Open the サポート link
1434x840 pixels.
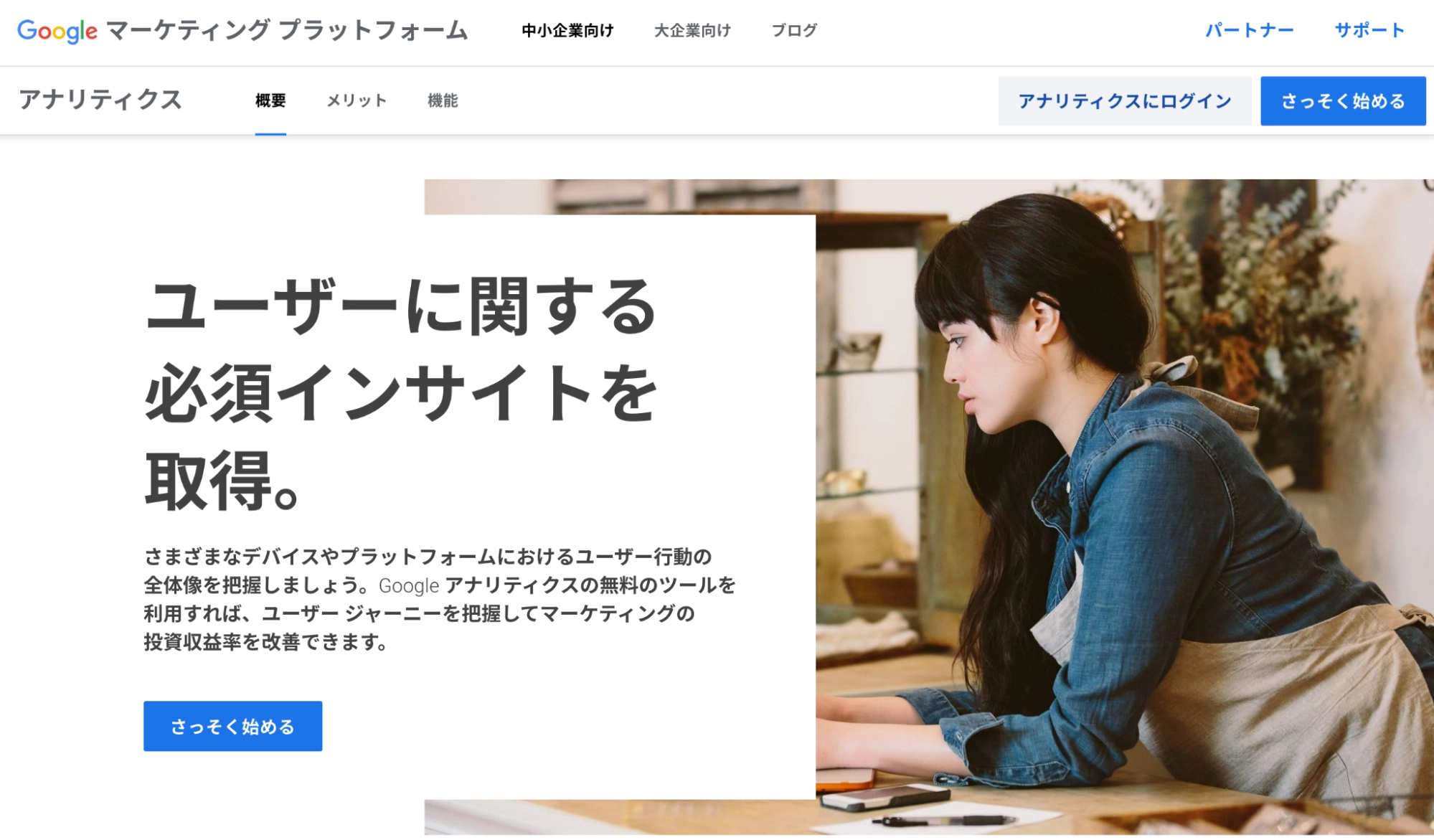tap(1369, 31)
